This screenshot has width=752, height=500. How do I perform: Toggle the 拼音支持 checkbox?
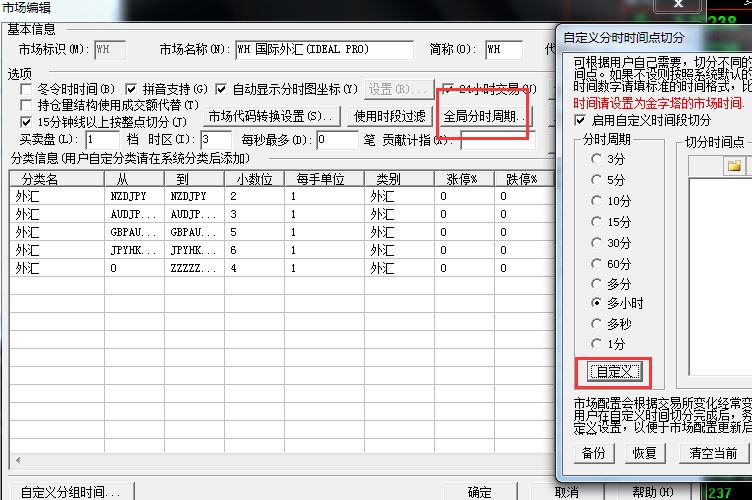(x=131, y=89)
